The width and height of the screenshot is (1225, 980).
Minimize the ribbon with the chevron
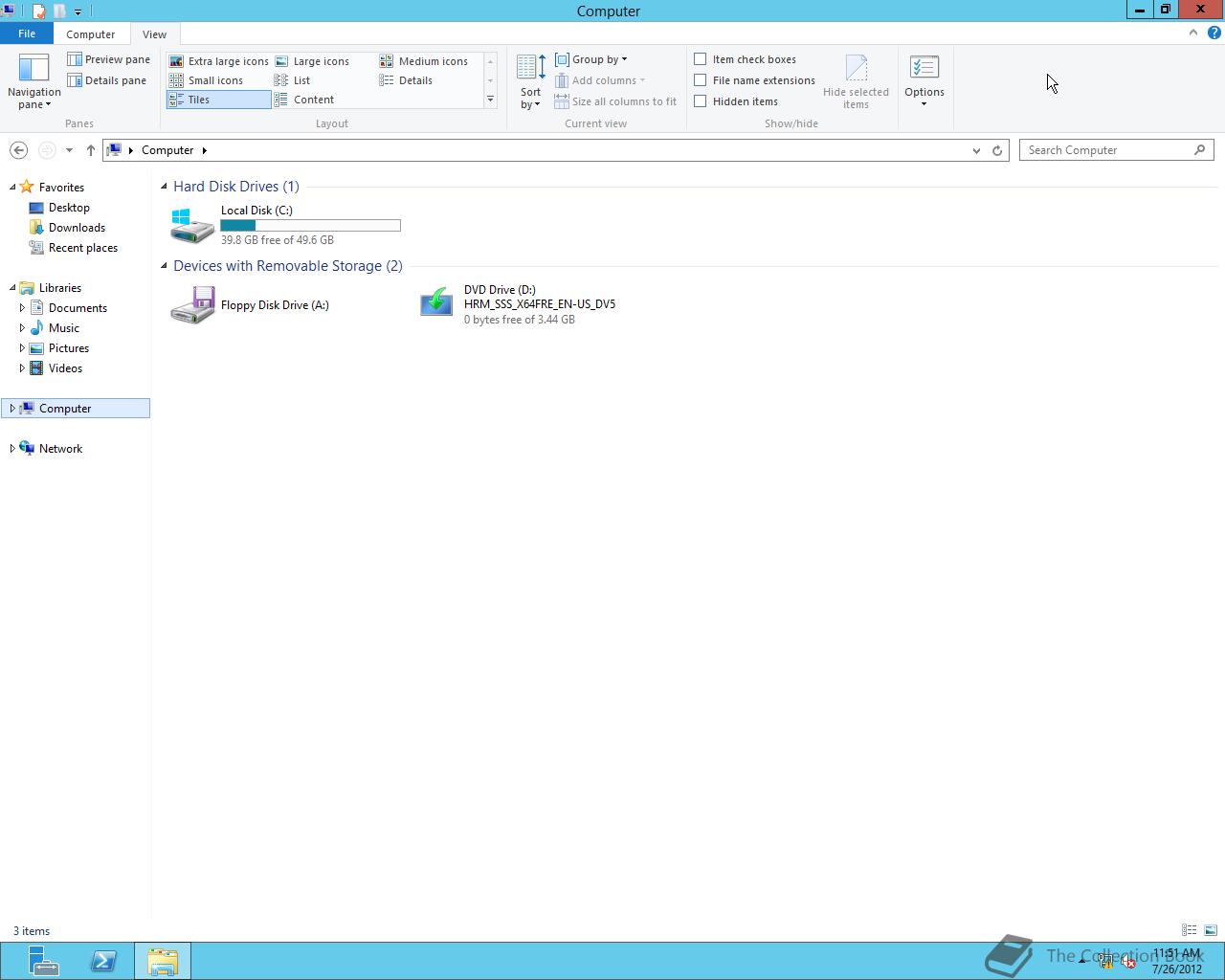1192,33
